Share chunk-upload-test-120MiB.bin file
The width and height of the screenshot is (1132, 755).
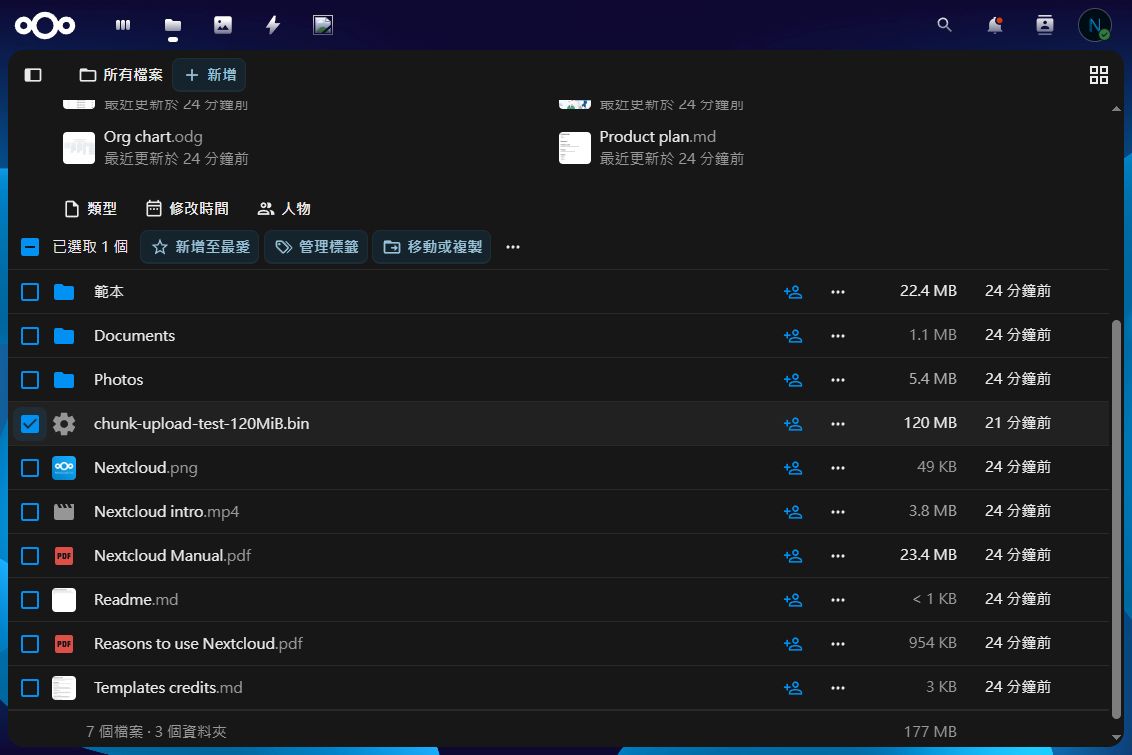tap(793, 424)
